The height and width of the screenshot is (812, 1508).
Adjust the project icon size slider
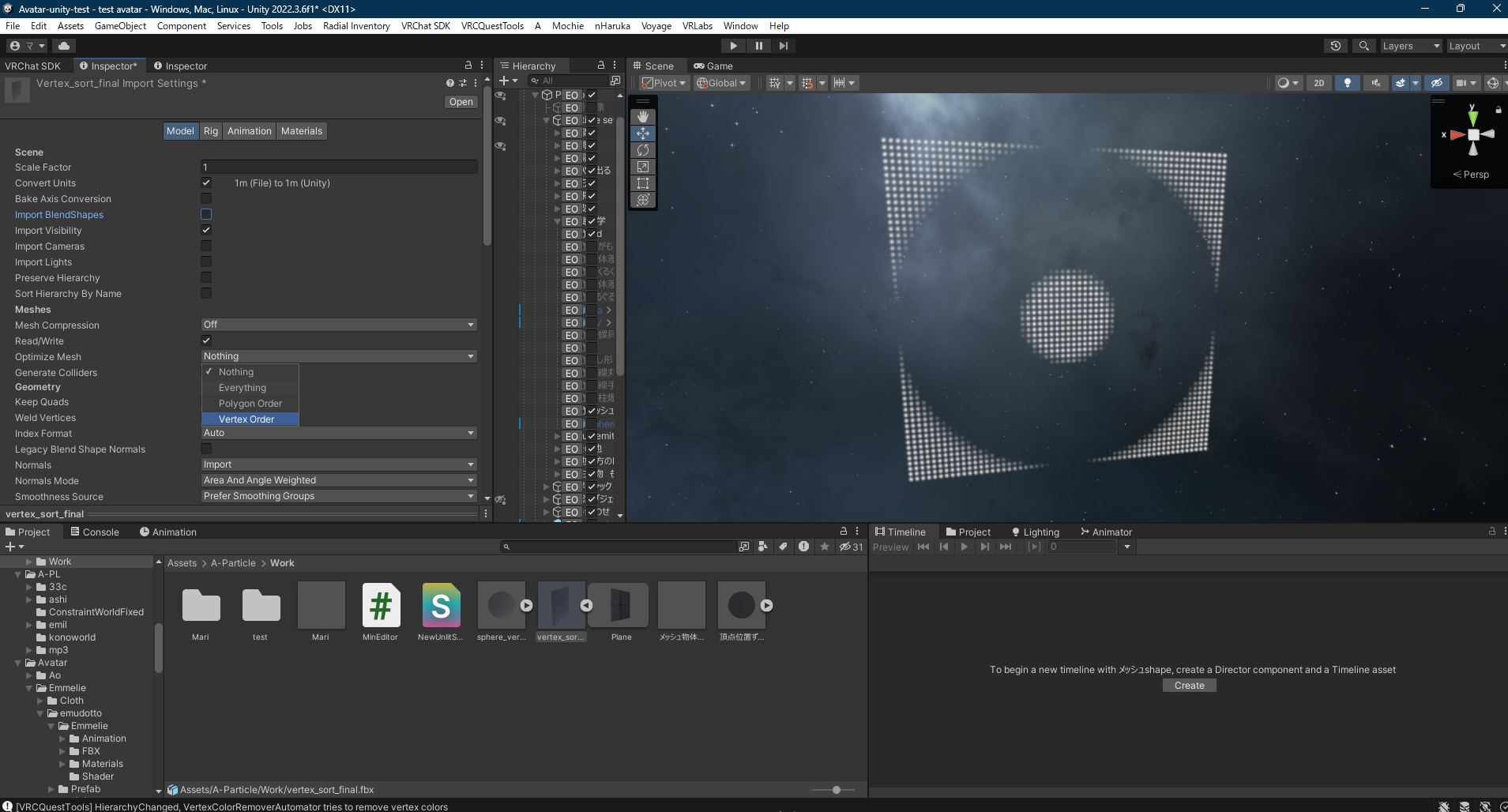(837, 790)
